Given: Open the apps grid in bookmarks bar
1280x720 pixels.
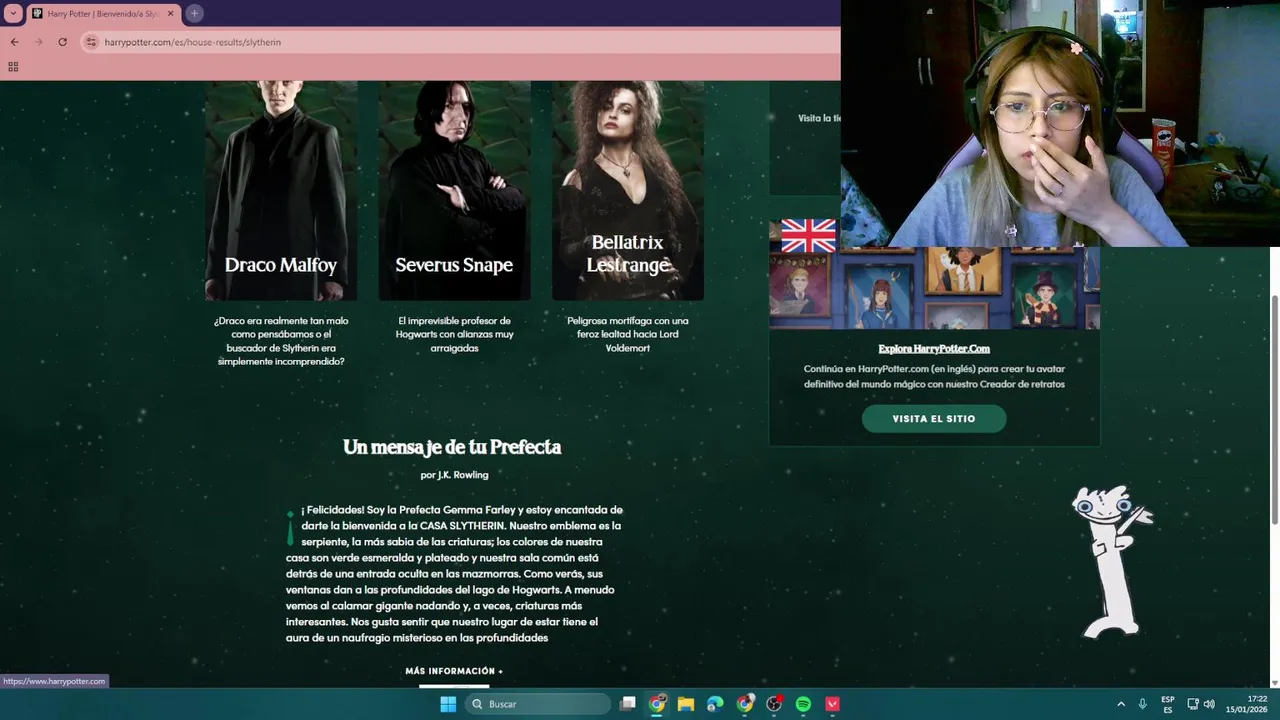Looking at the screenshot, I should (x=13, y=67).
